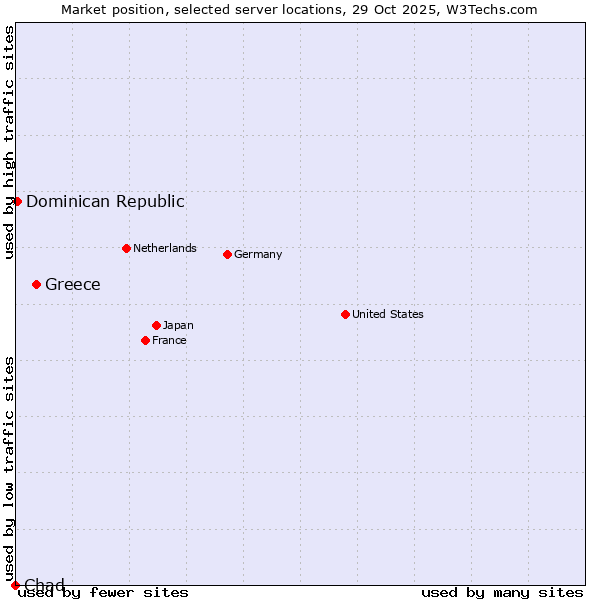Screen dimensions: 600x600
Task: Click the France red marker dot
Action: point(145,340)
